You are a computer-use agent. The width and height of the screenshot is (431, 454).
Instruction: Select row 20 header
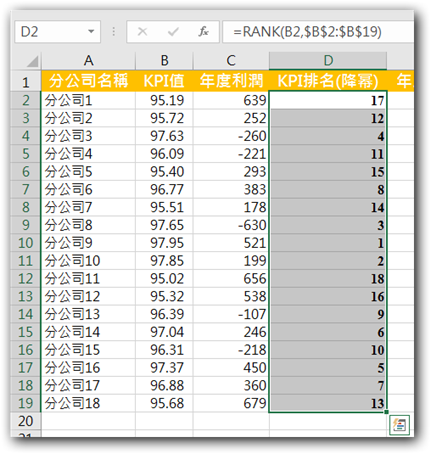(x=26, y=421)
